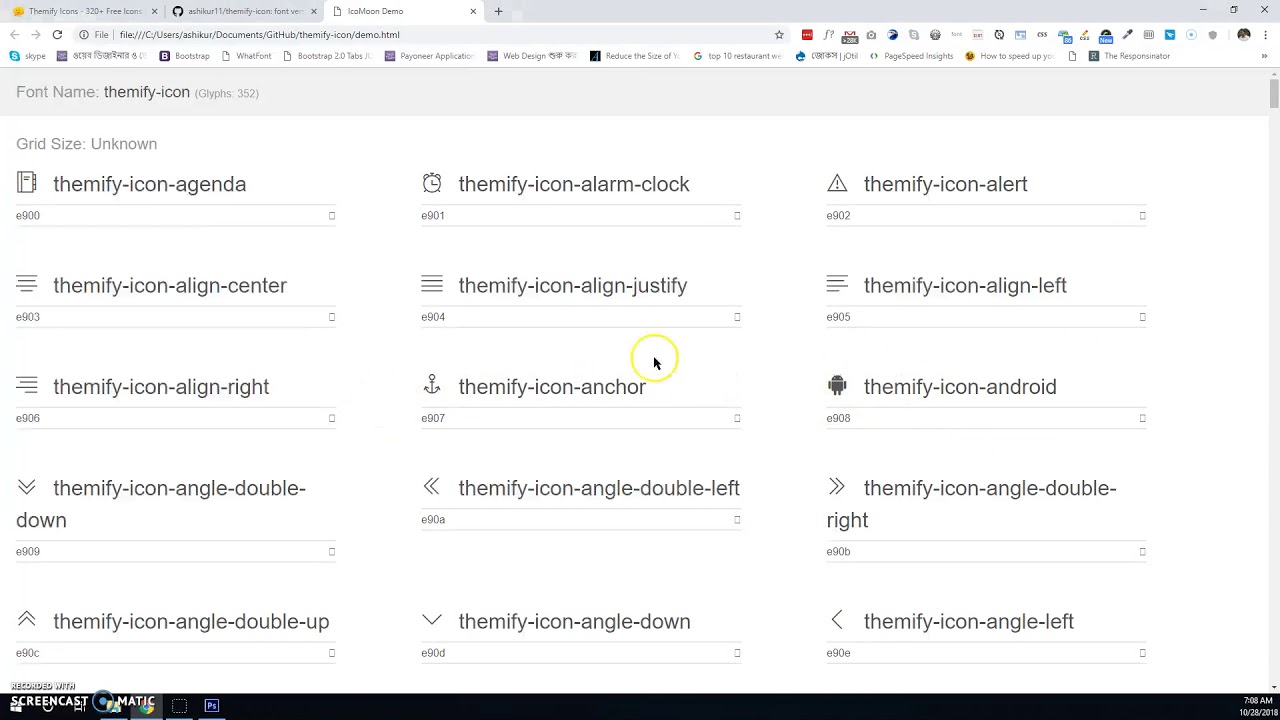Open the eyedropper color picker extension

(x=1127, y=35)
